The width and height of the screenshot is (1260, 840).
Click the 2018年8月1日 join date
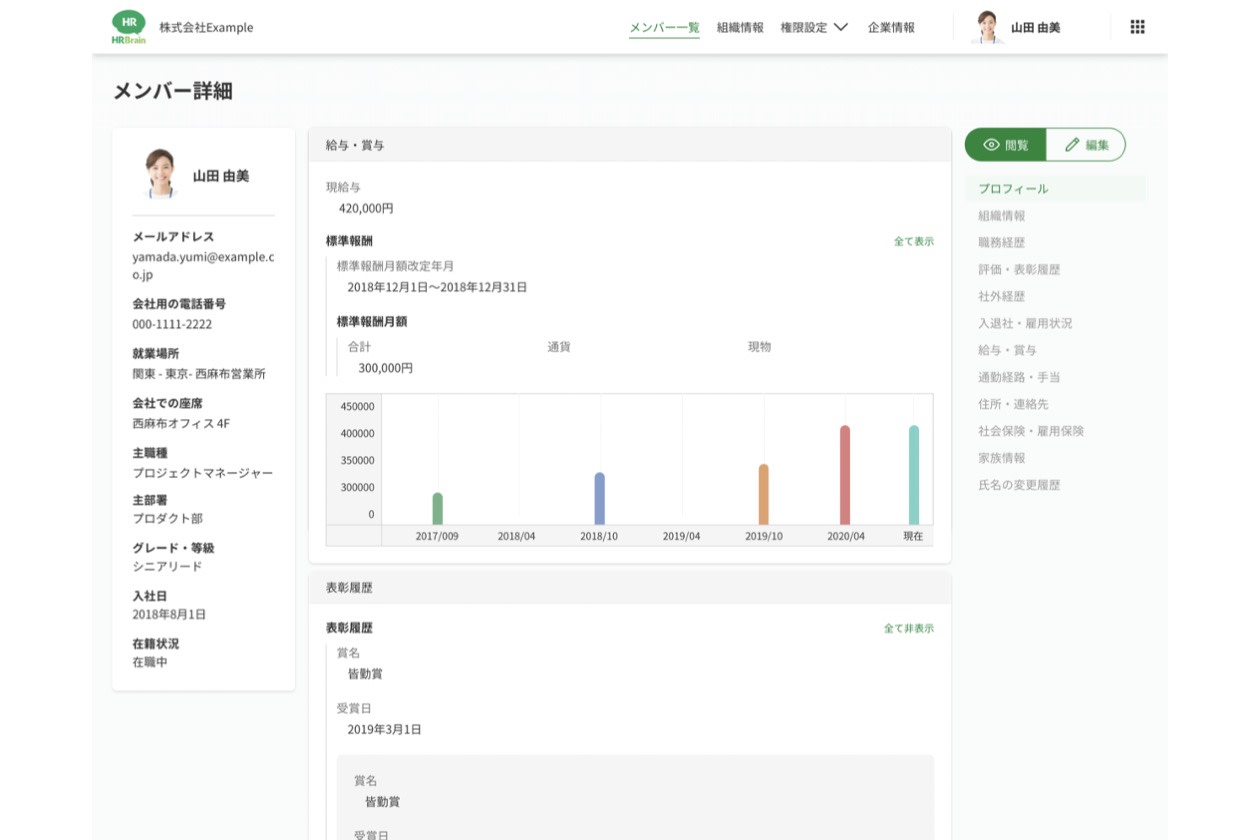point(169,614)
